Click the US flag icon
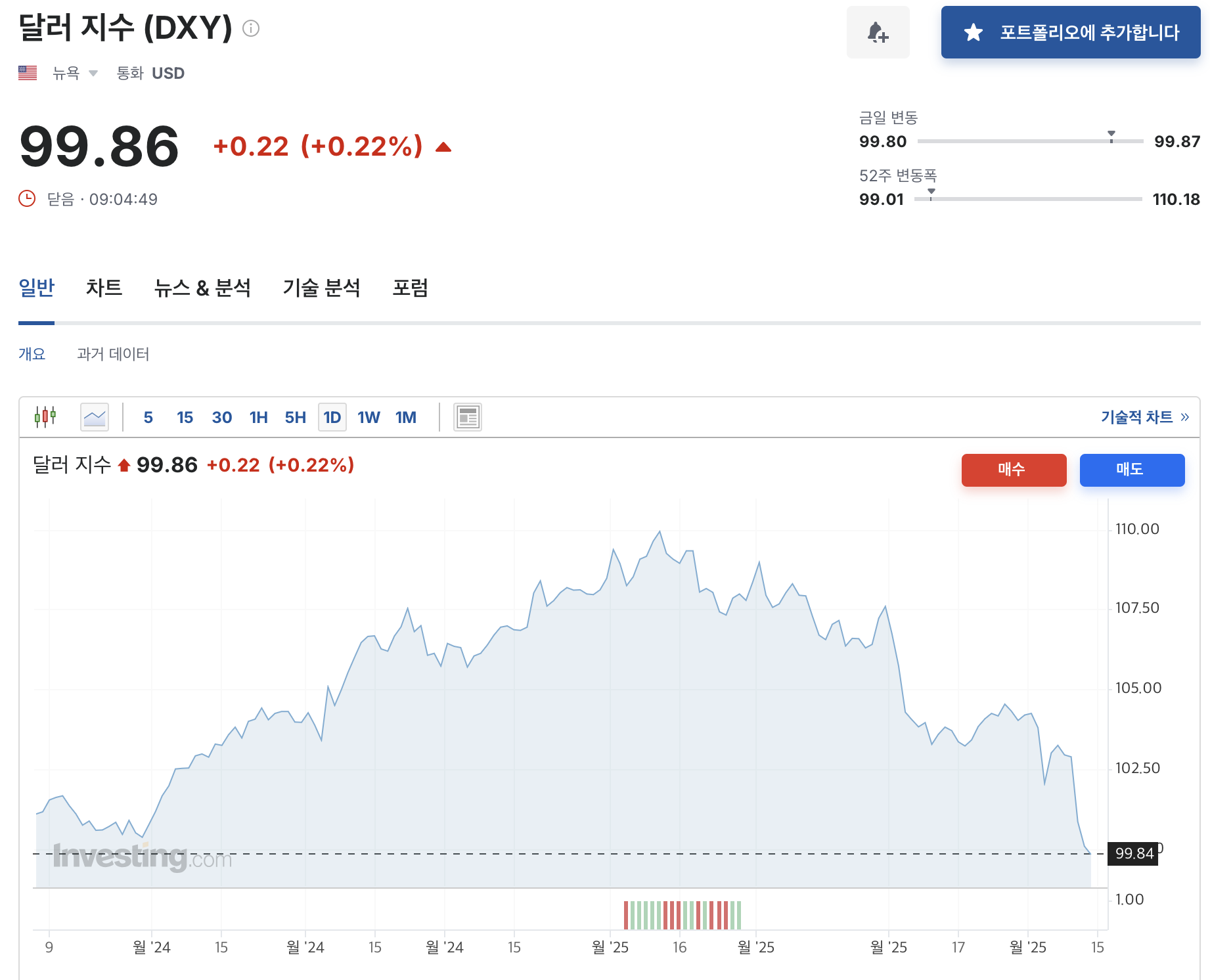Image resolution: width=1210 pixels, height=980 pixels. tap(28, 73)
